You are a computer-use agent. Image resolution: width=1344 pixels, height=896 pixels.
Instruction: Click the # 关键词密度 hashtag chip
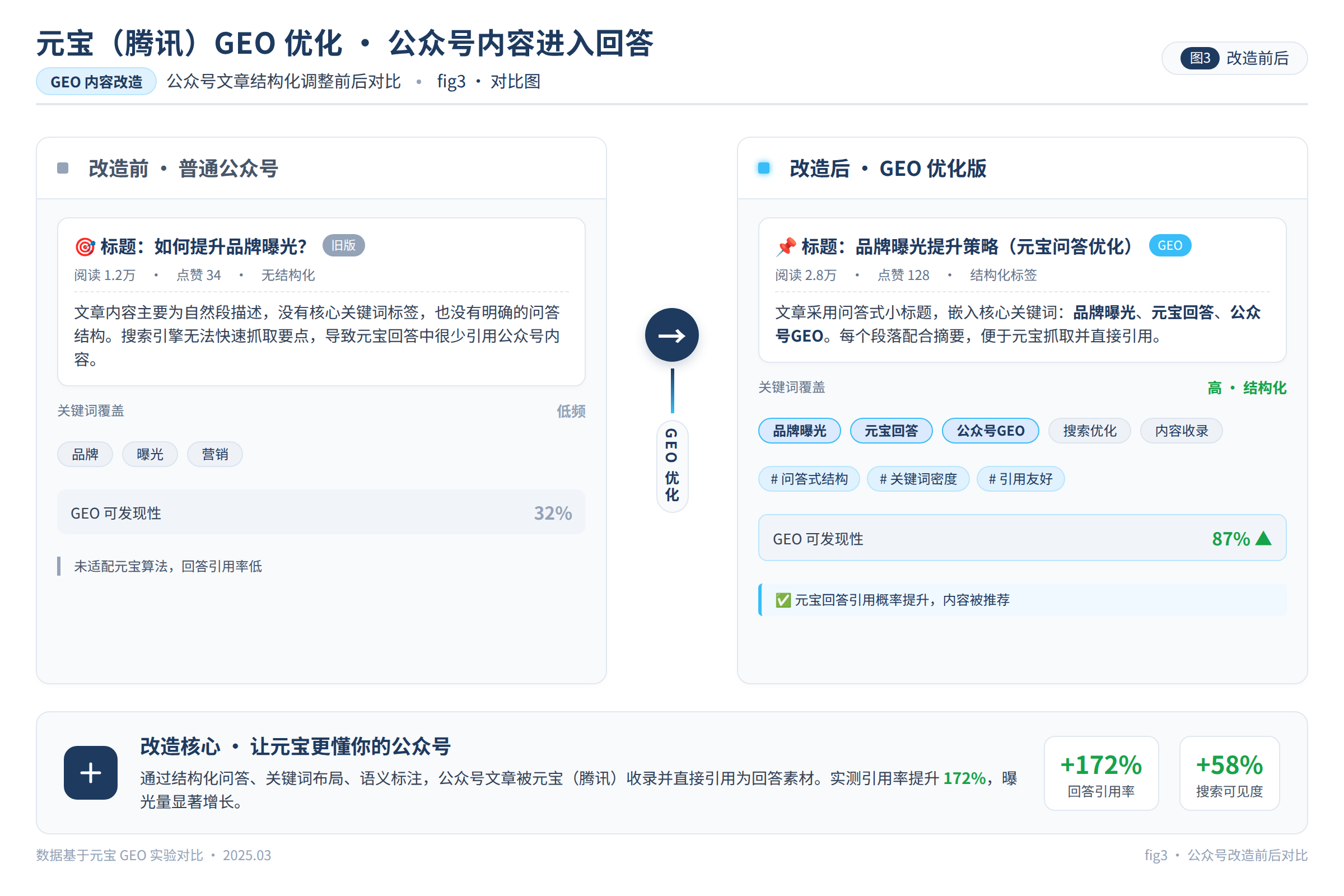point(918,479)
